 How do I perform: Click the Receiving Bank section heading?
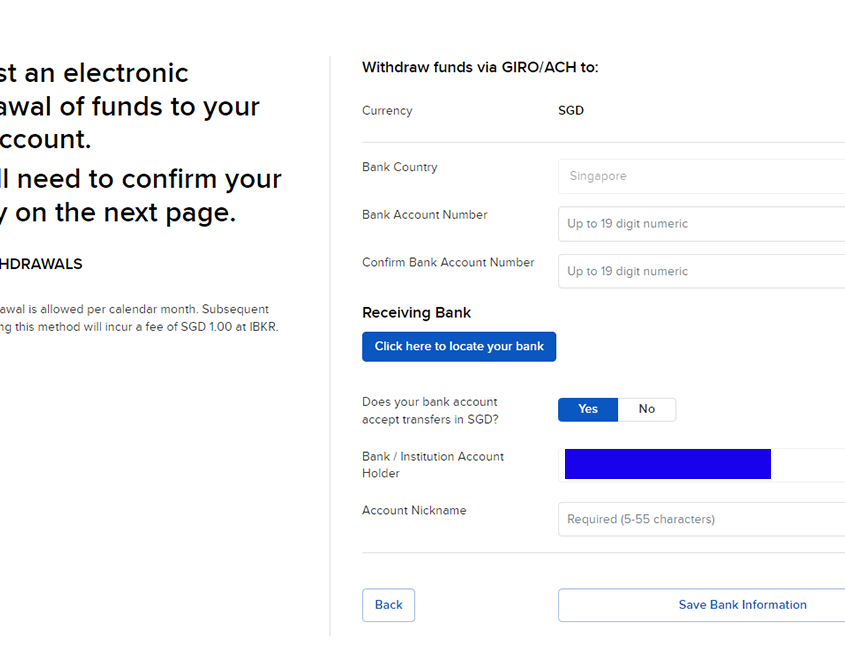click(416, 313)
